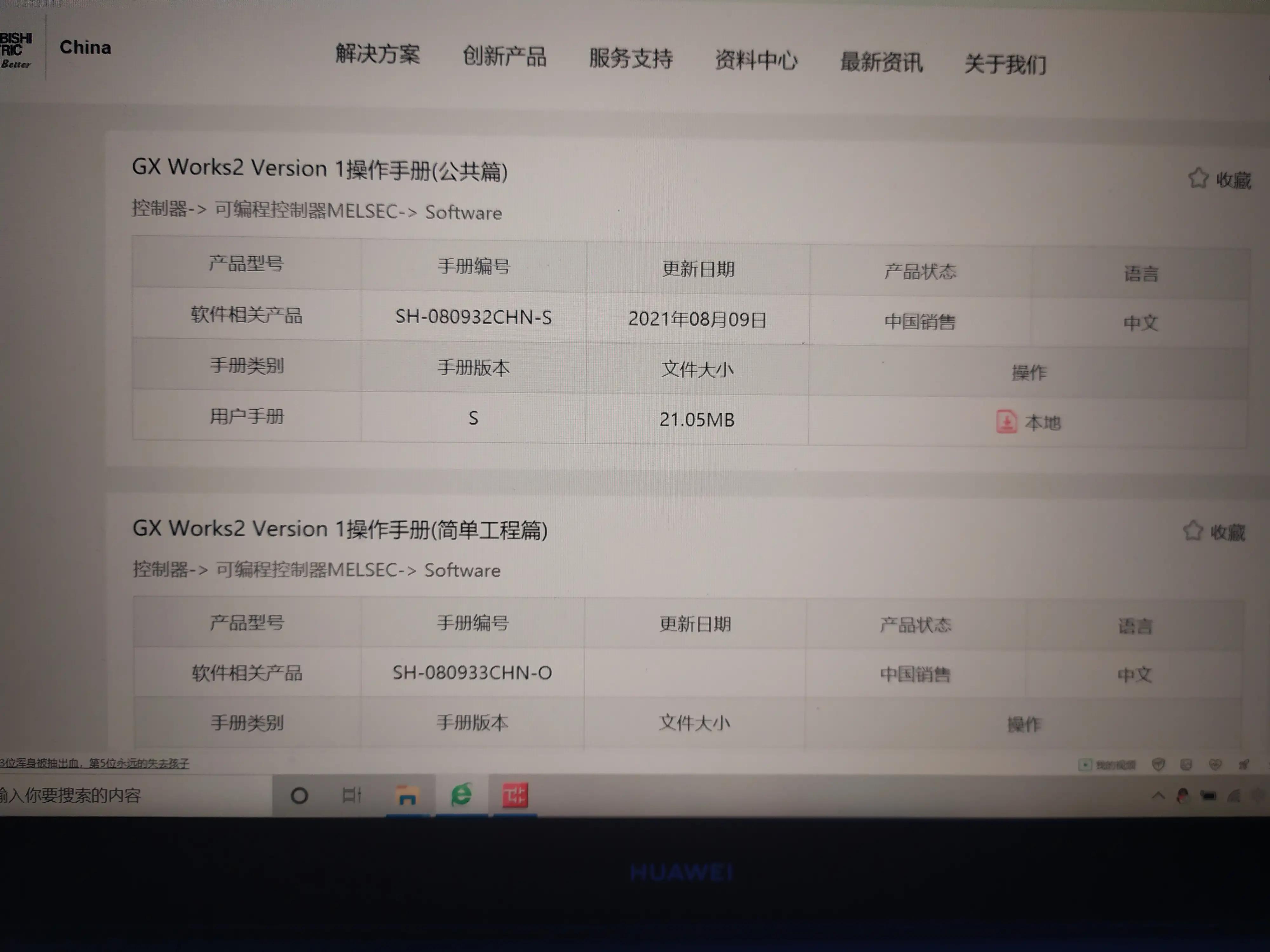Click the picture icon in browser status bar
1270x952 pixels.
click(1186, 764)
